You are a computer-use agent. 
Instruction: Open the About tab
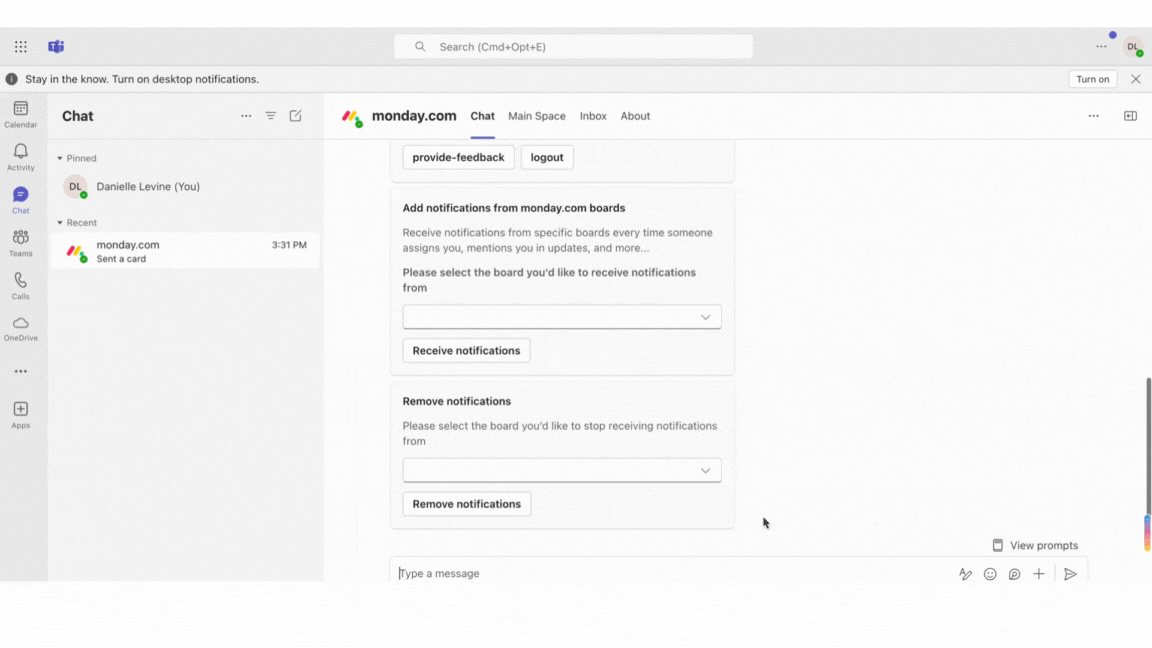[x=636, y=116]
